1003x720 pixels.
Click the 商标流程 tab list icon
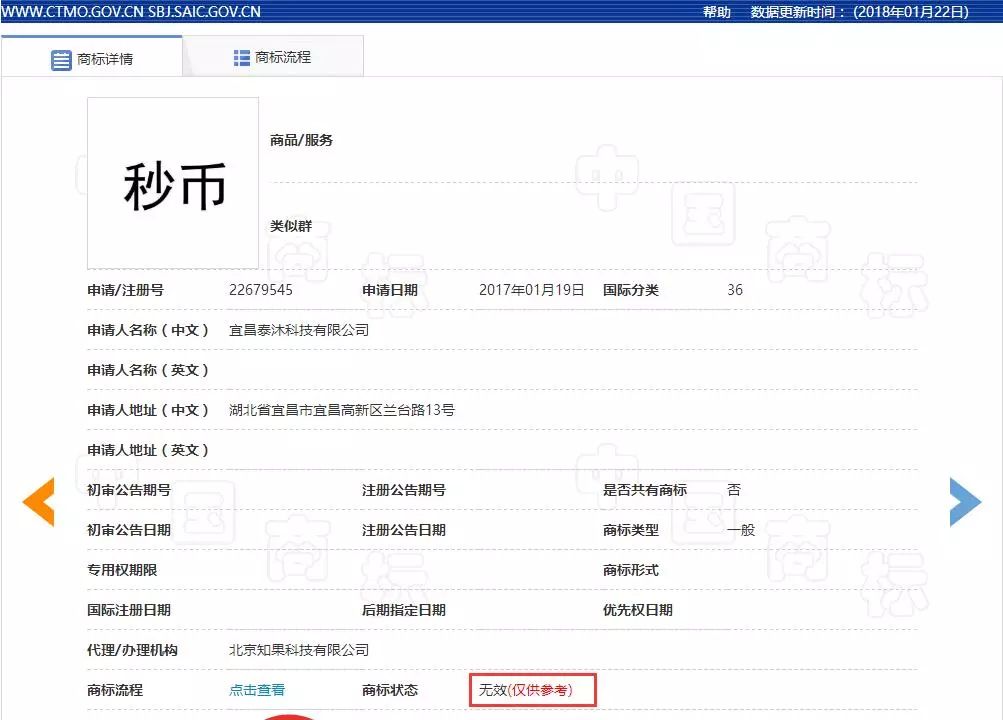click(x=242, y=58)
